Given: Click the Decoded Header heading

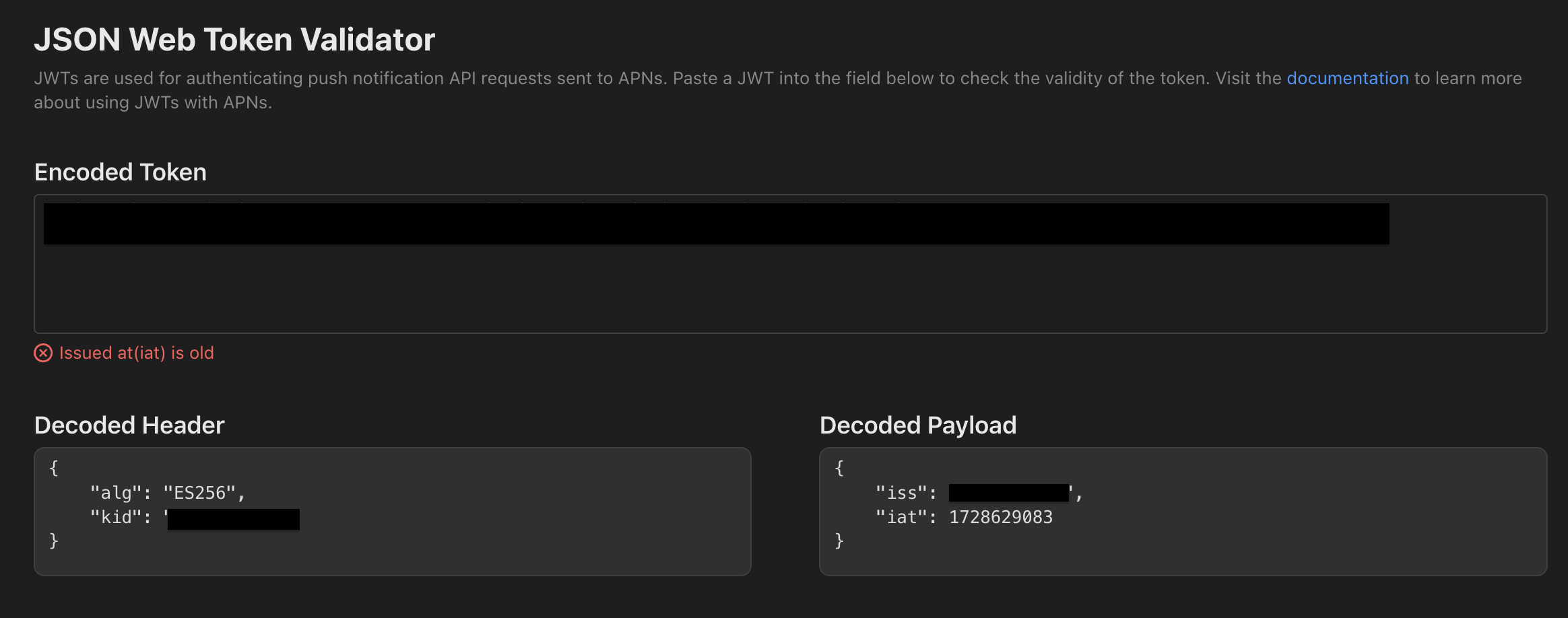Looking at the screenshot, I should pyautogui.click(x=129, y=425).
